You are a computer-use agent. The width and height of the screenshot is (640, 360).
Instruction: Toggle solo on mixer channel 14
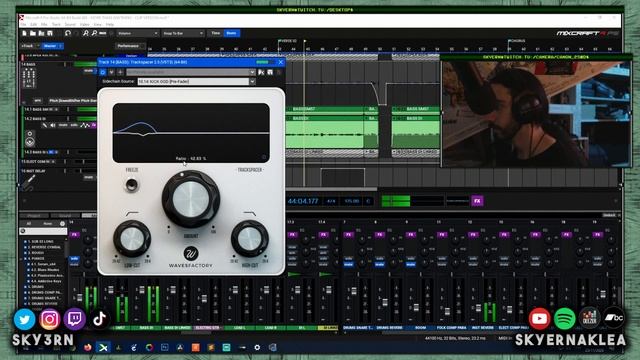point(74,258)
